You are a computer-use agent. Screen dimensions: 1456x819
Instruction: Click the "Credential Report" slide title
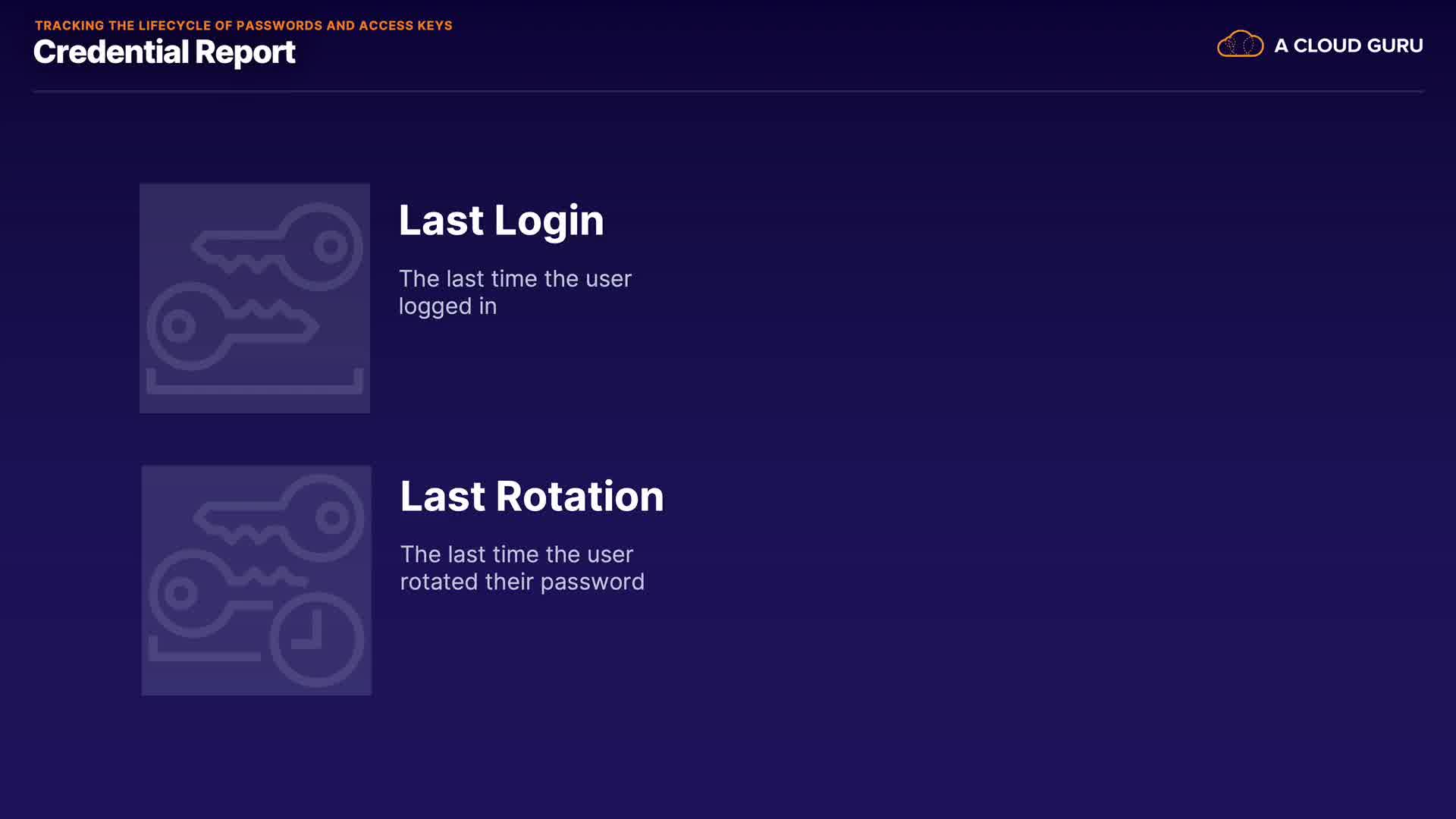pyautogui.click(x=165, y=52)
